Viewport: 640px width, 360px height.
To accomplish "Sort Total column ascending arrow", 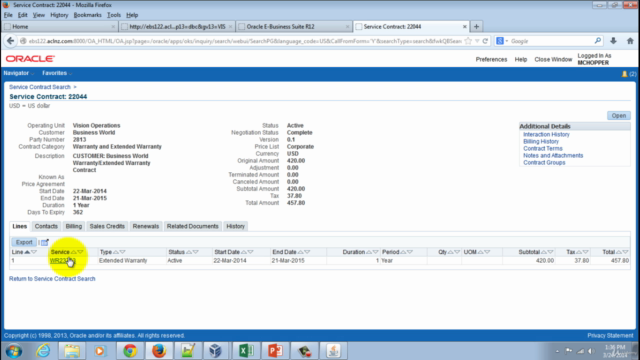I will click(x=619, y=252).
